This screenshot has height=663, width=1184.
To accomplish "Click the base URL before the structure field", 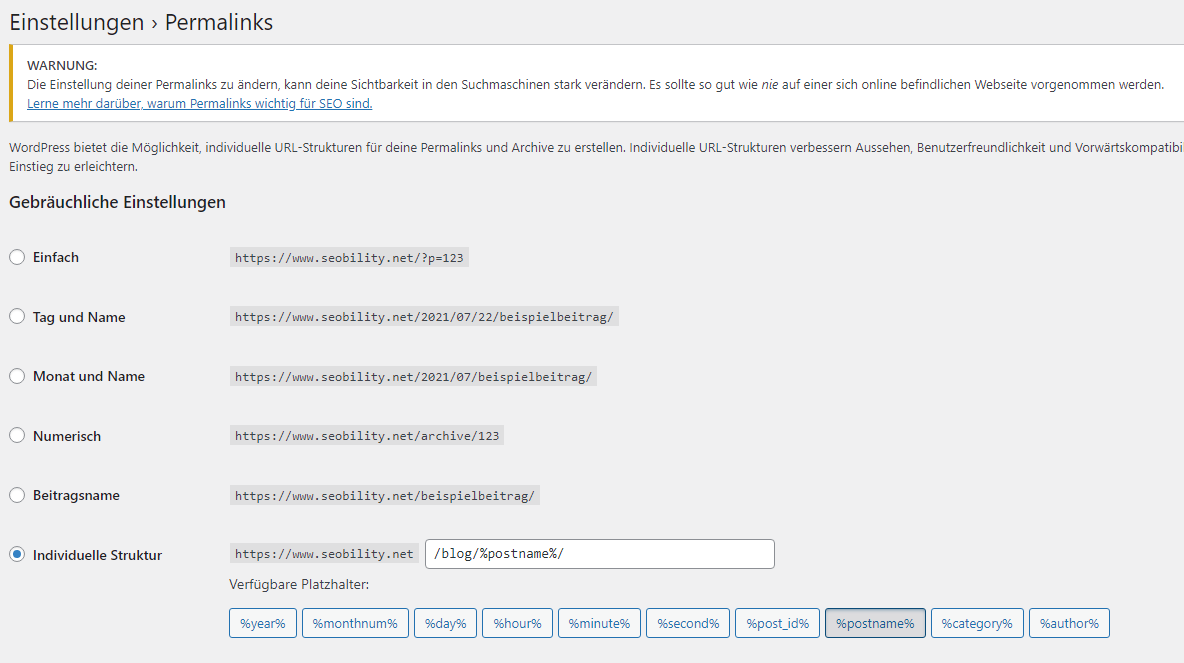I will point(324,554).
